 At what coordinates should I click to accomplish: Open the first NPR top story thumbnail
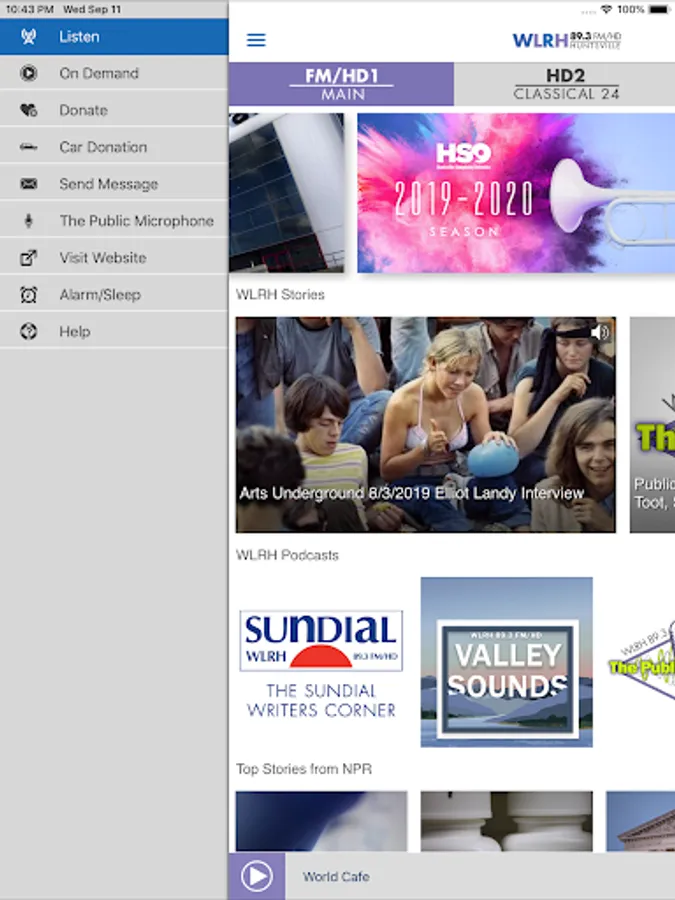tap(321, 821)
